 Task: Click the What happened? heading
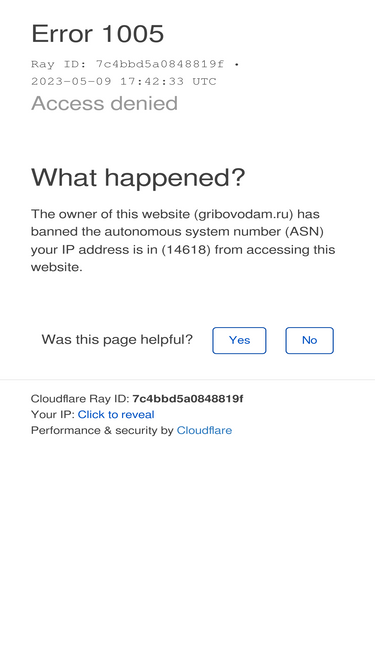[138, 177]
